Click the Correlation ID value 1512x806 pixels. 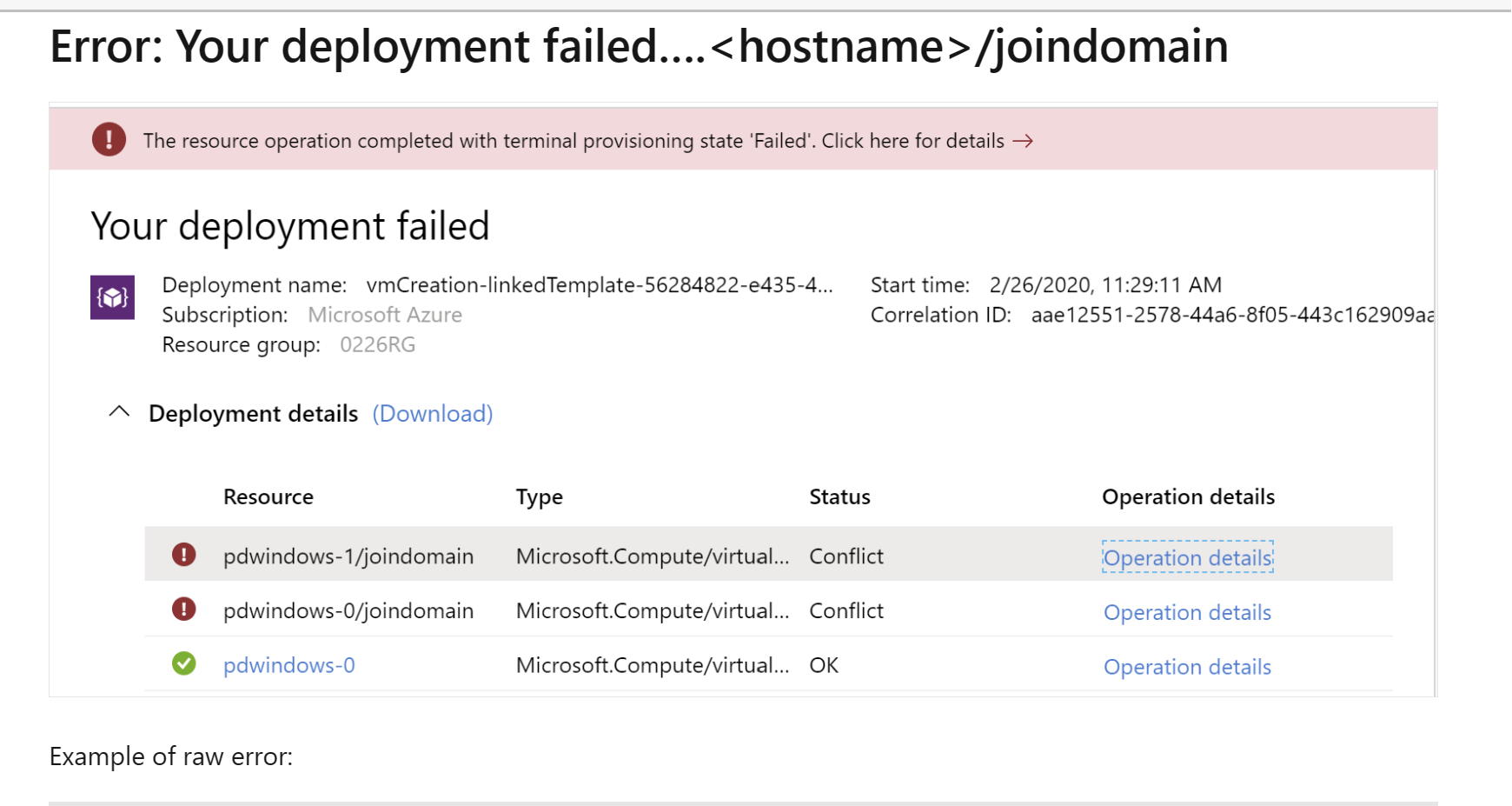pos(1231,315)
